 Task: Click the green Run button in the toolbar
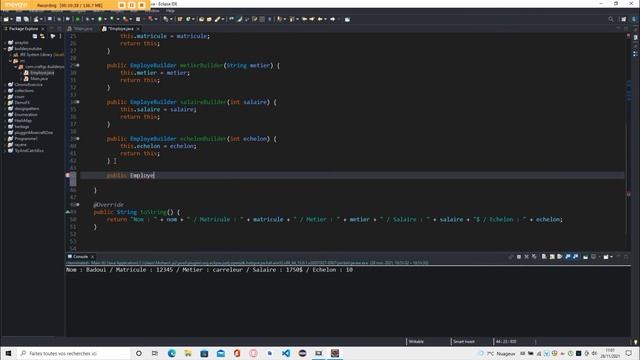[x=100, y=19]
